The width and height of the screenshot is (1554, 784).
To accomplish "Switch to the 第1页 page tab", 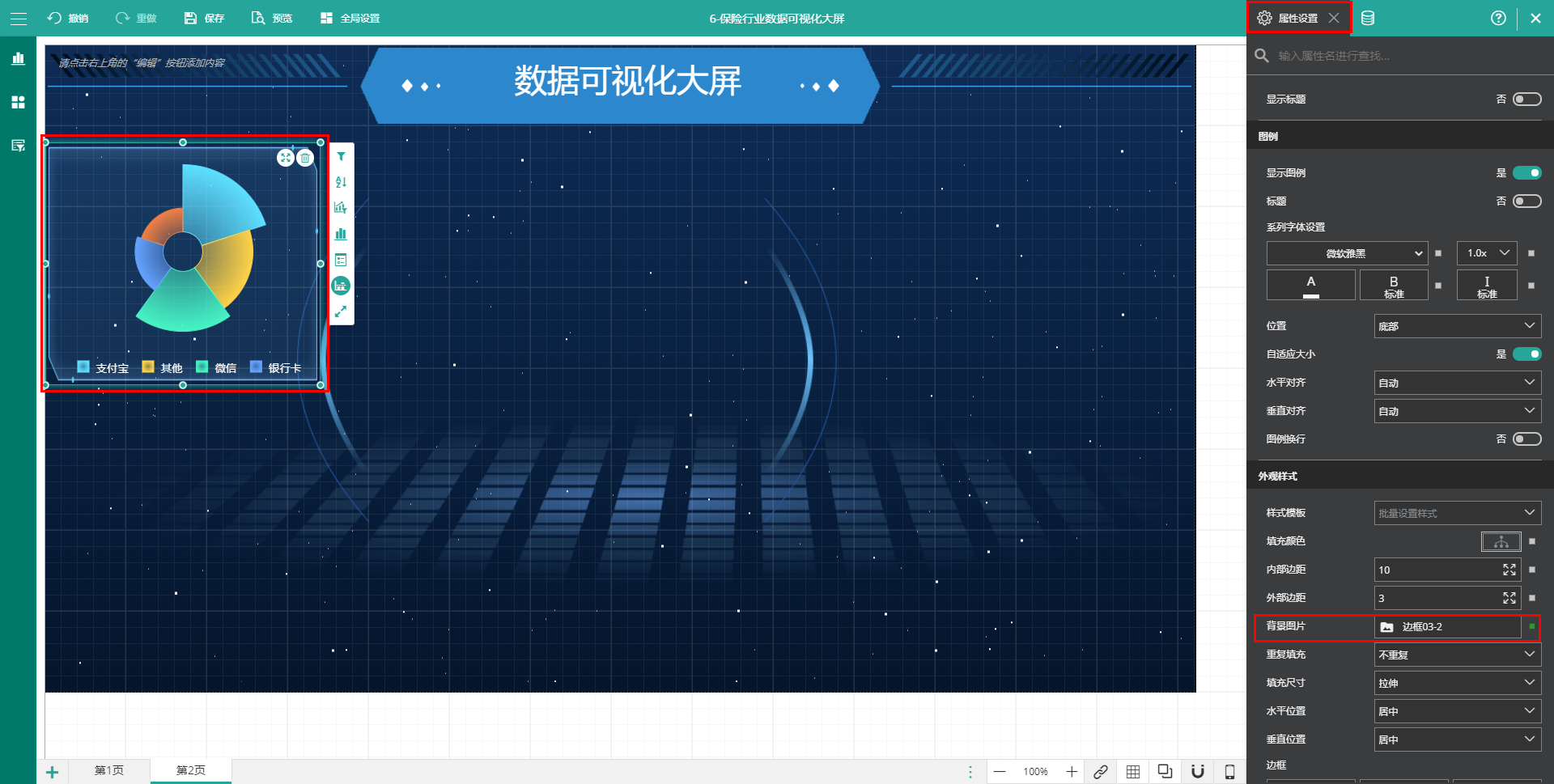I will click(x=109, y=770).
